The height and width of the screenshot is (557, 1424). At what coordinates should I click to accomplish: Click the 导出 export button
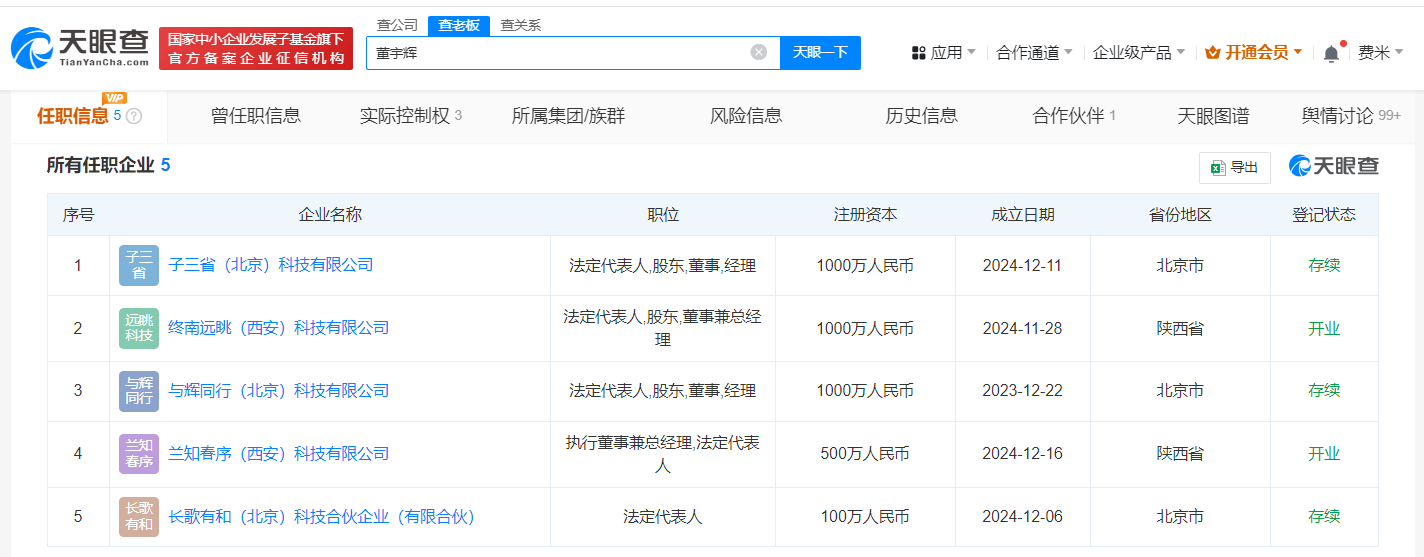pyautogui.click(x=1235, y=167)
